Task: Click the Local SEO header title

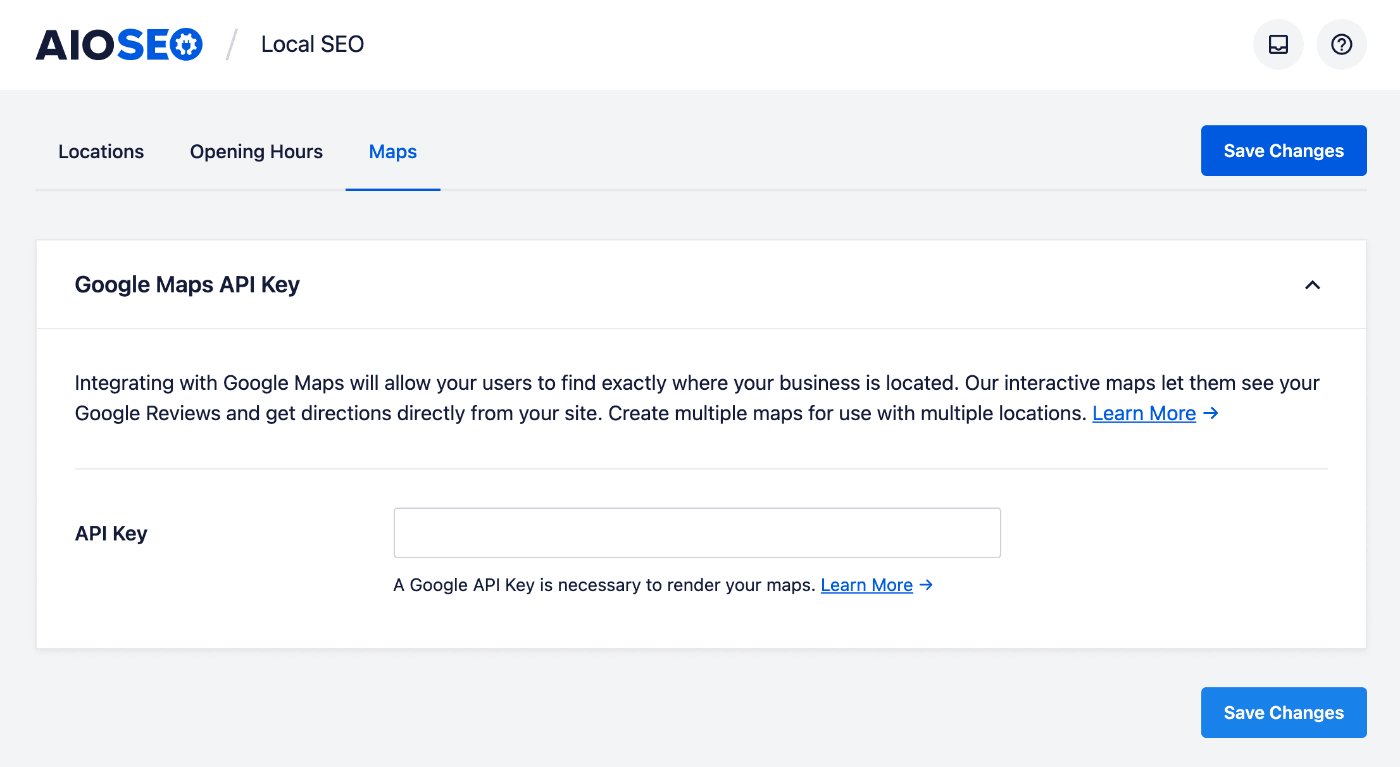Action: click(x=312, y=45)
